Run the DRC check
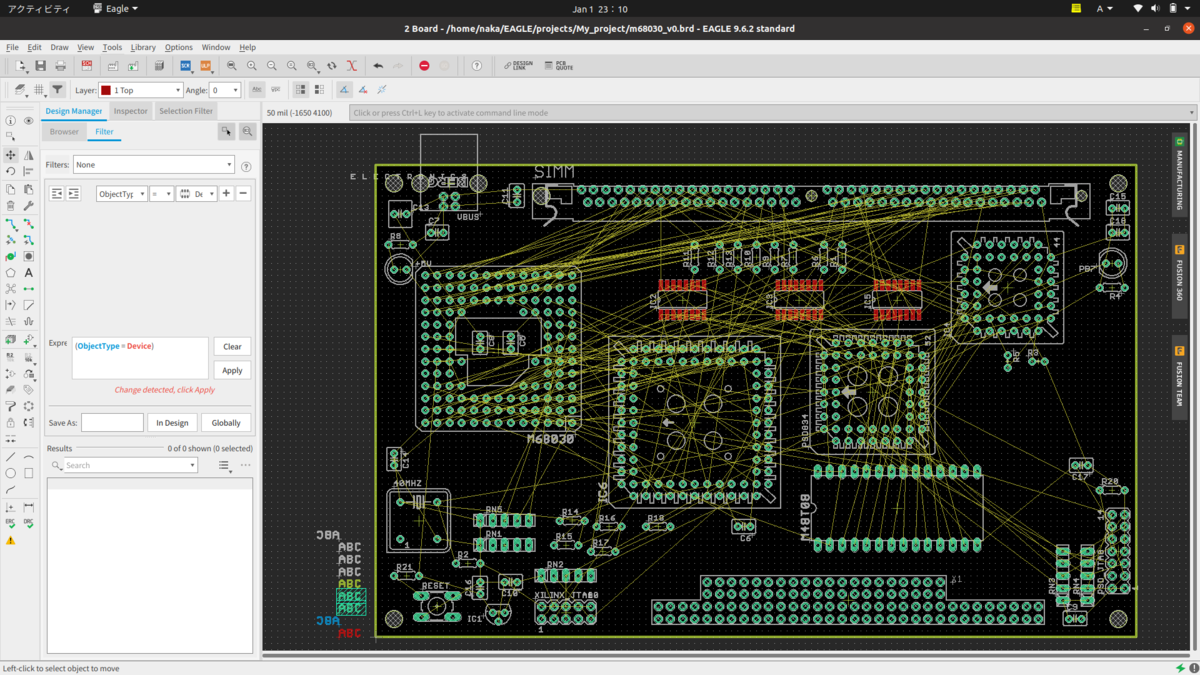This screenshot has height=675, width=1200. pos(28,524)
